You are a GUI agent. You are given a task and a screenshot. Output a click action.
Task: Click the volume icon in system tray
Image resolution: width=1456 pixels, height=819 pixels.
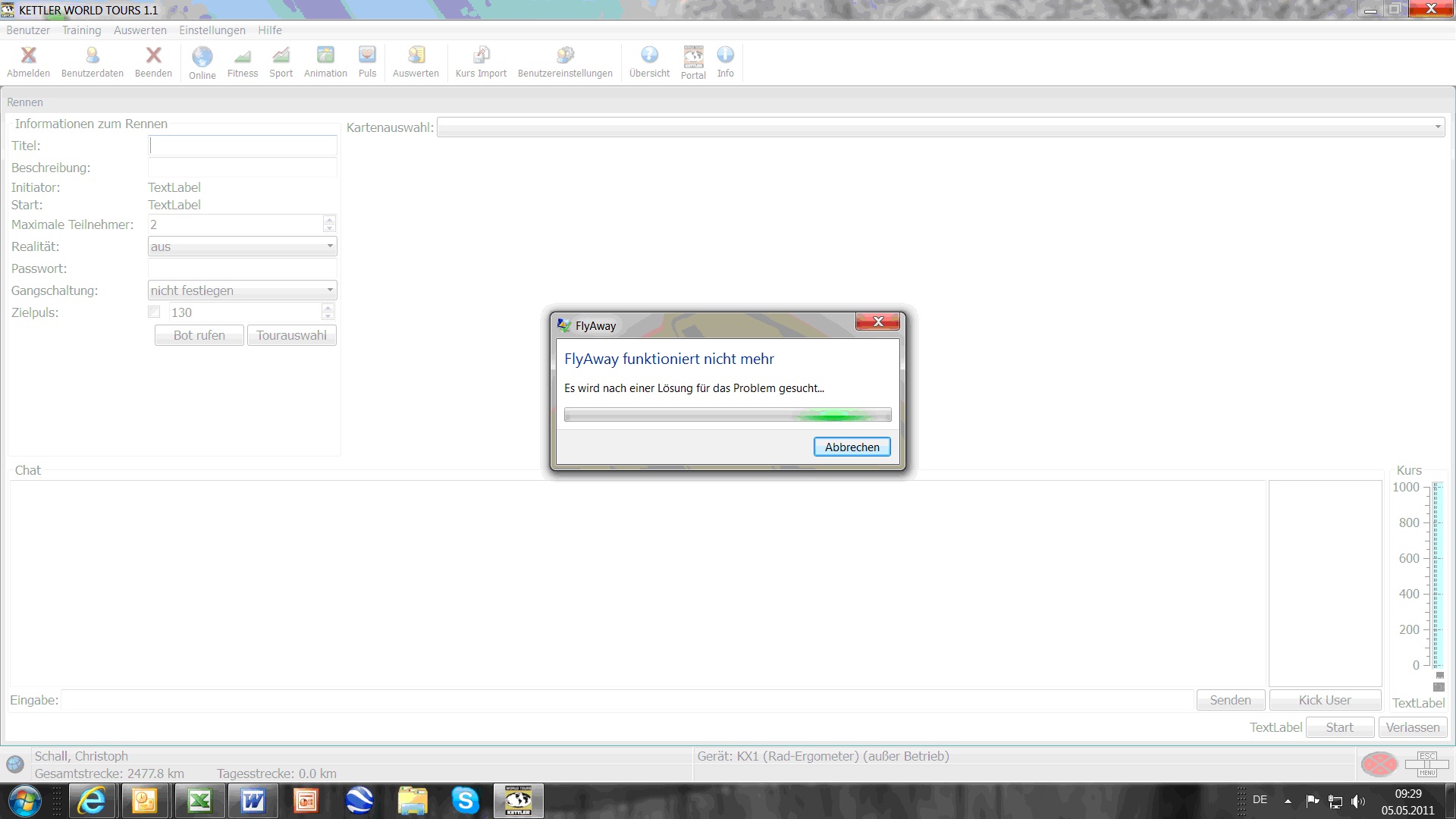point(1358,801)
